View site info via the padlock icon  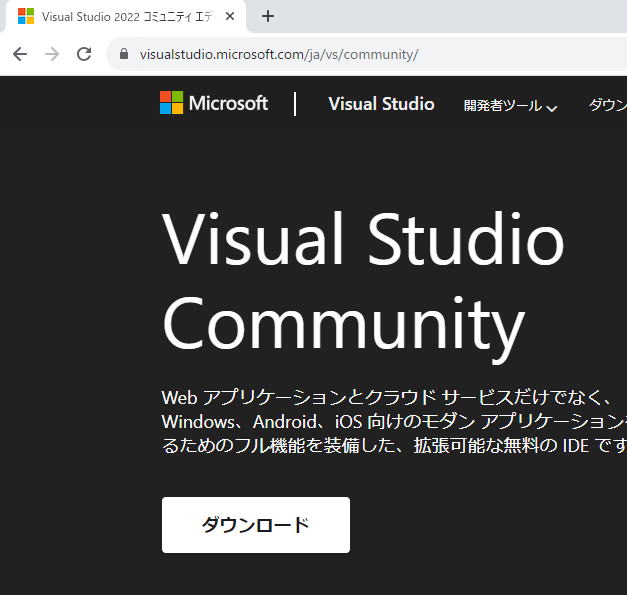[x=124, y=54]
